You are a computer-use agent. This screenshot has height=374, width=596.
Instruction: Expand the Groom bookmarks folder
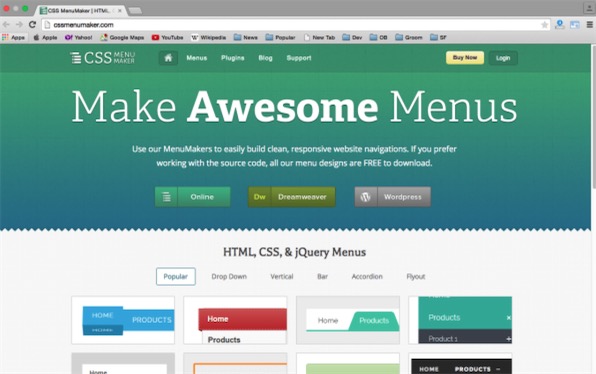point(409,37)
